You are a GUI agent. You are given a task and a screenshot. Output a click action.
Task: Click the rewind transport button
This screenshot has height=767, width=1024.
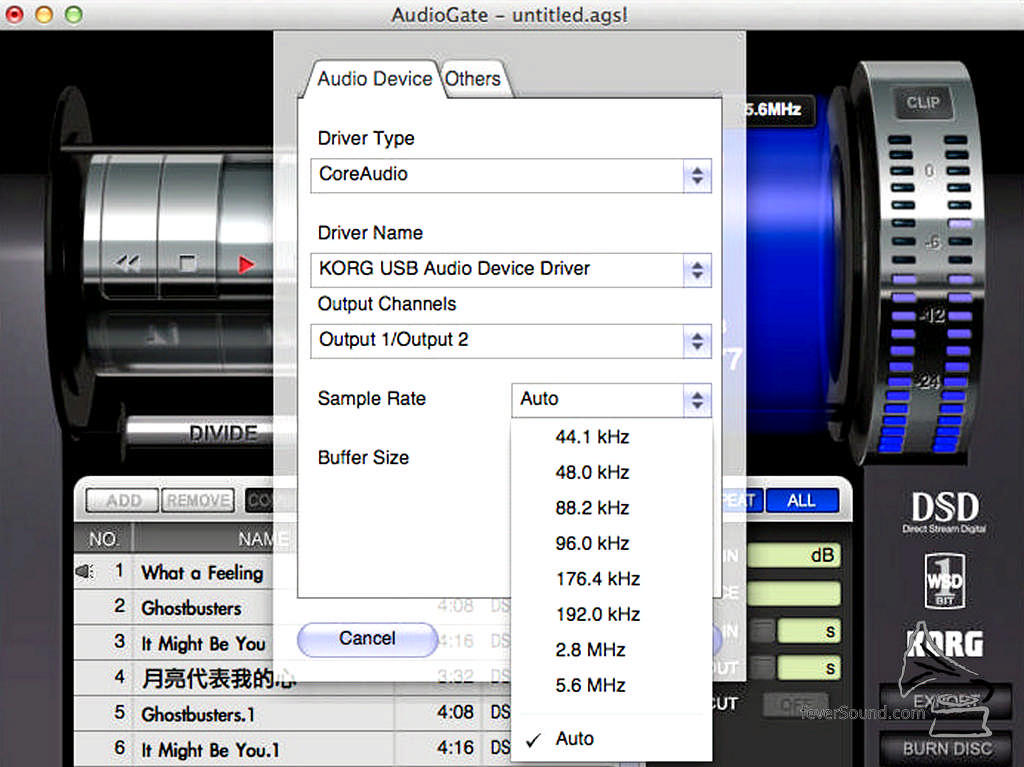point(128,263)
